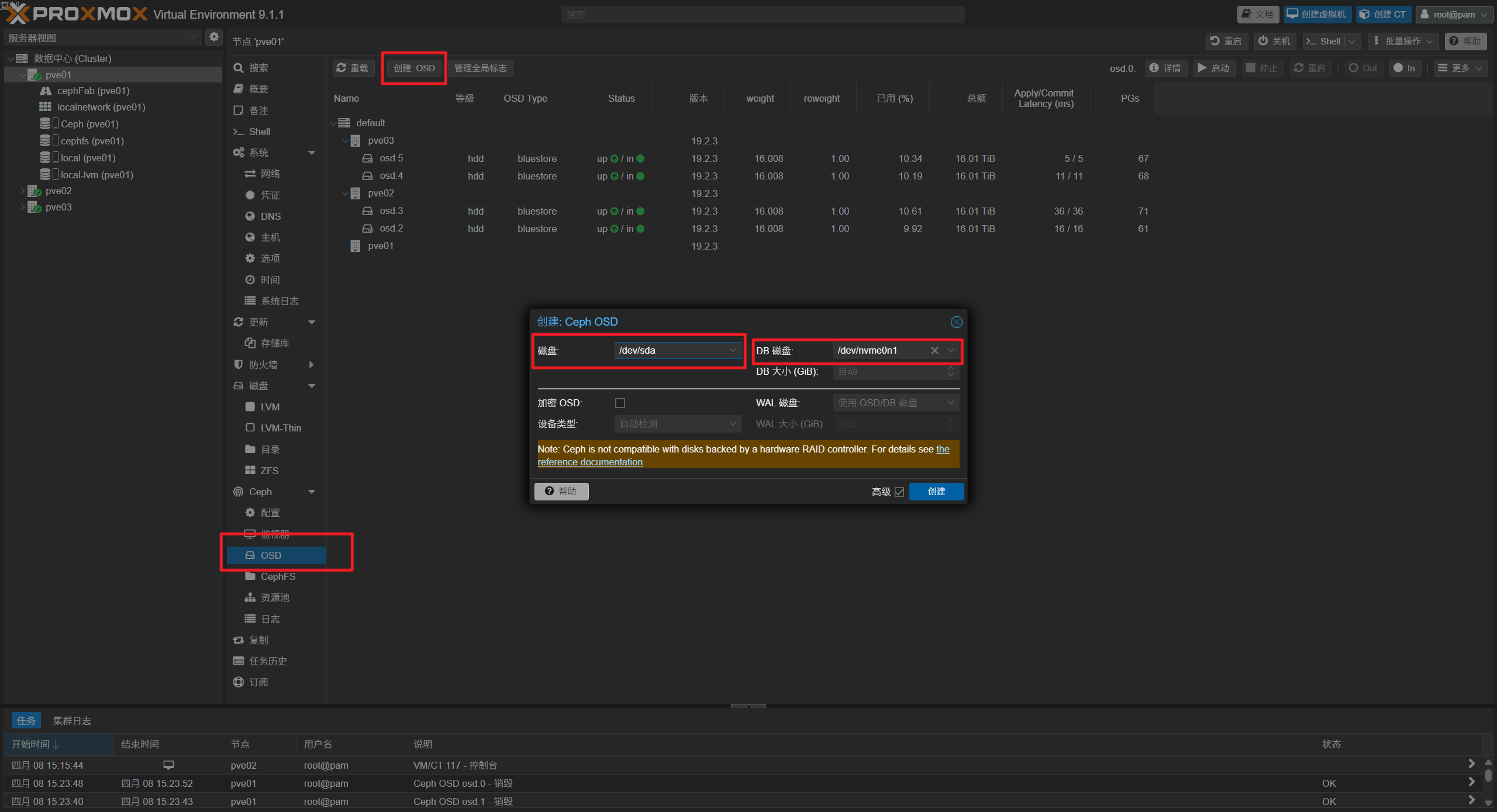Open the reference documentation link
Viewport: 1497px width, 812px height.
[590, 462]
